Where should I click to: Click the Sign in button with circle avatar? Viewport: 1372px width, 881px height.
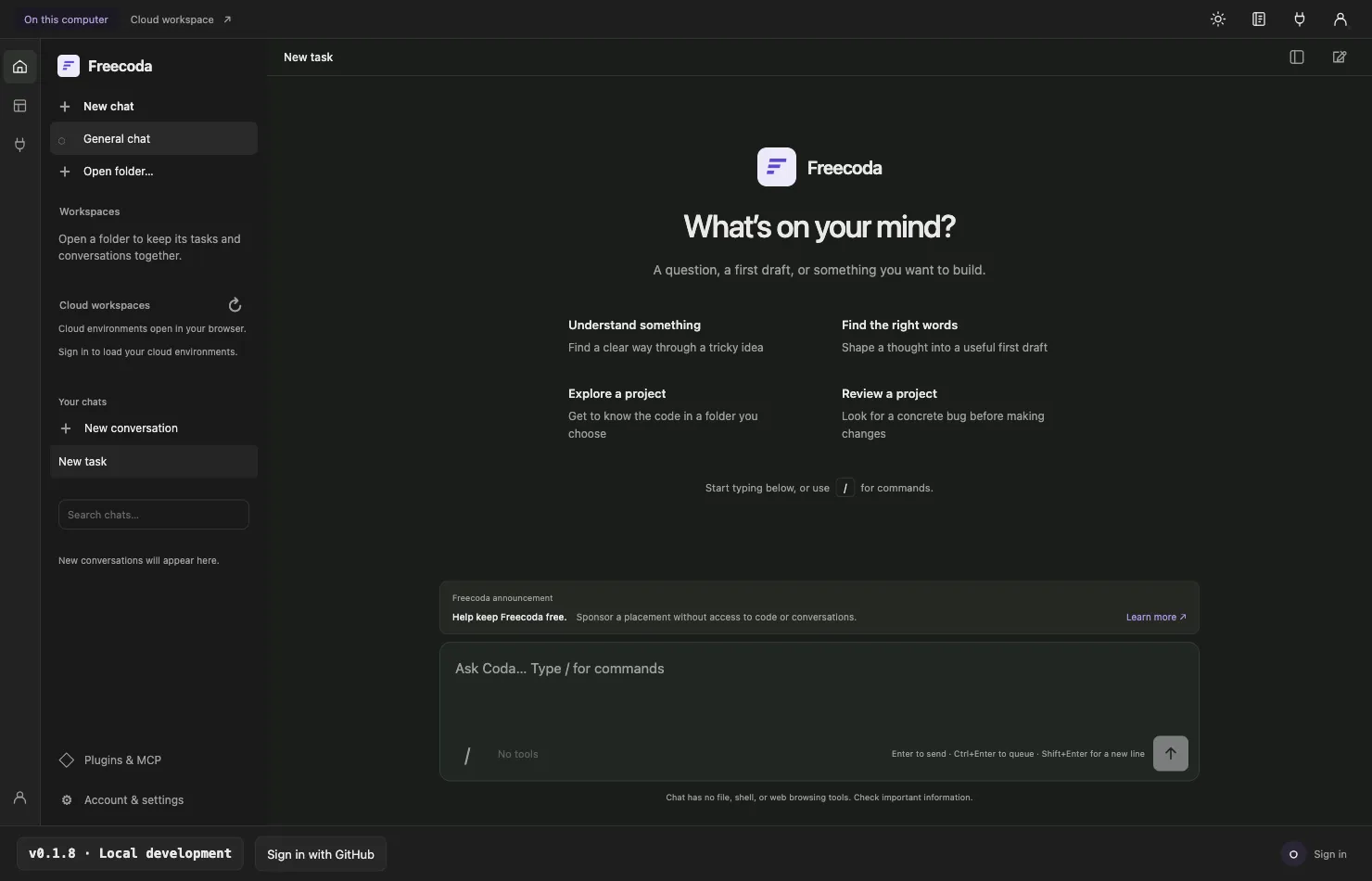coord(1315,854)
